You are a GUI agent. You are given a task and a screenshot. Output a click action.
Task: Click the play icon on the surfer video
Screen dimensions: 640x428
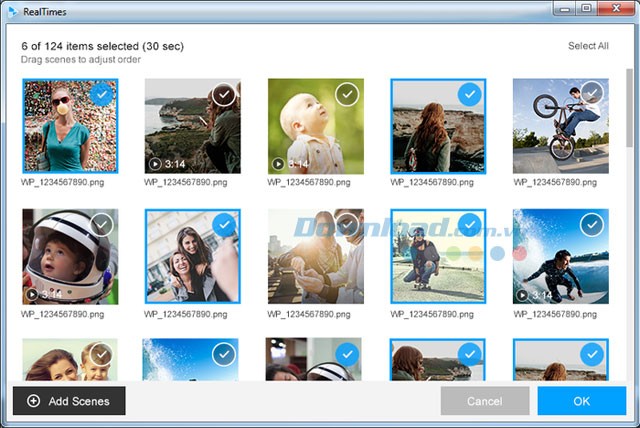[x=523, y=294]
